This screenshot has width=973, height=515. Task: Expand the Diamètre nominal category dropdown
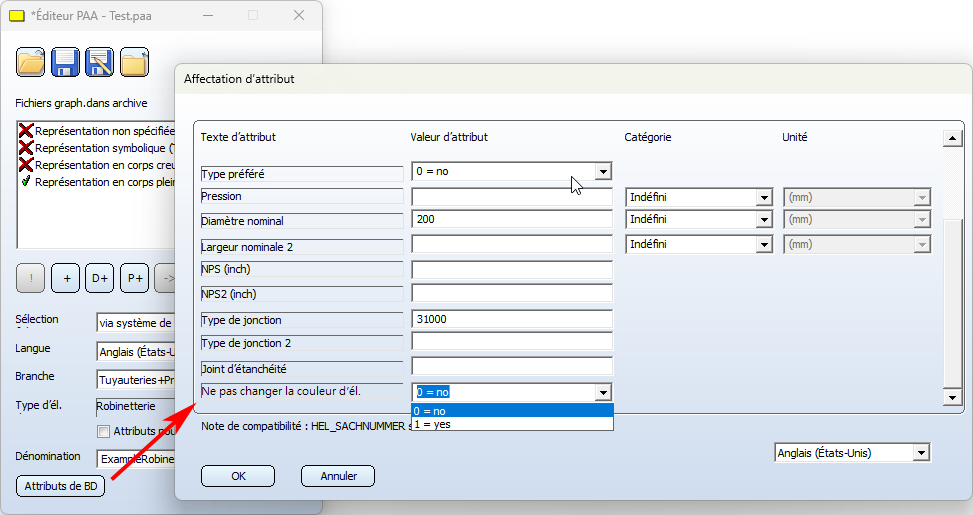tap(763, 219)
